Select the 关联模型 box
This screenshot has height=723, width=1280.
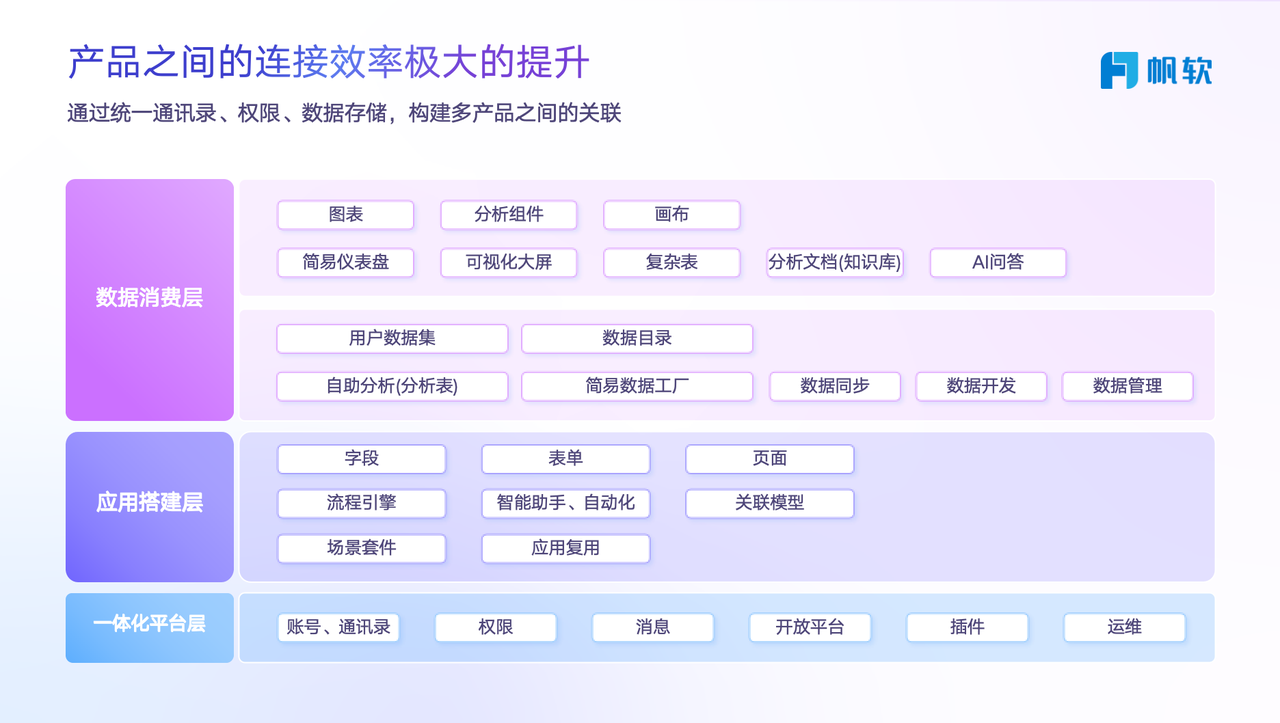click(770, 503)
